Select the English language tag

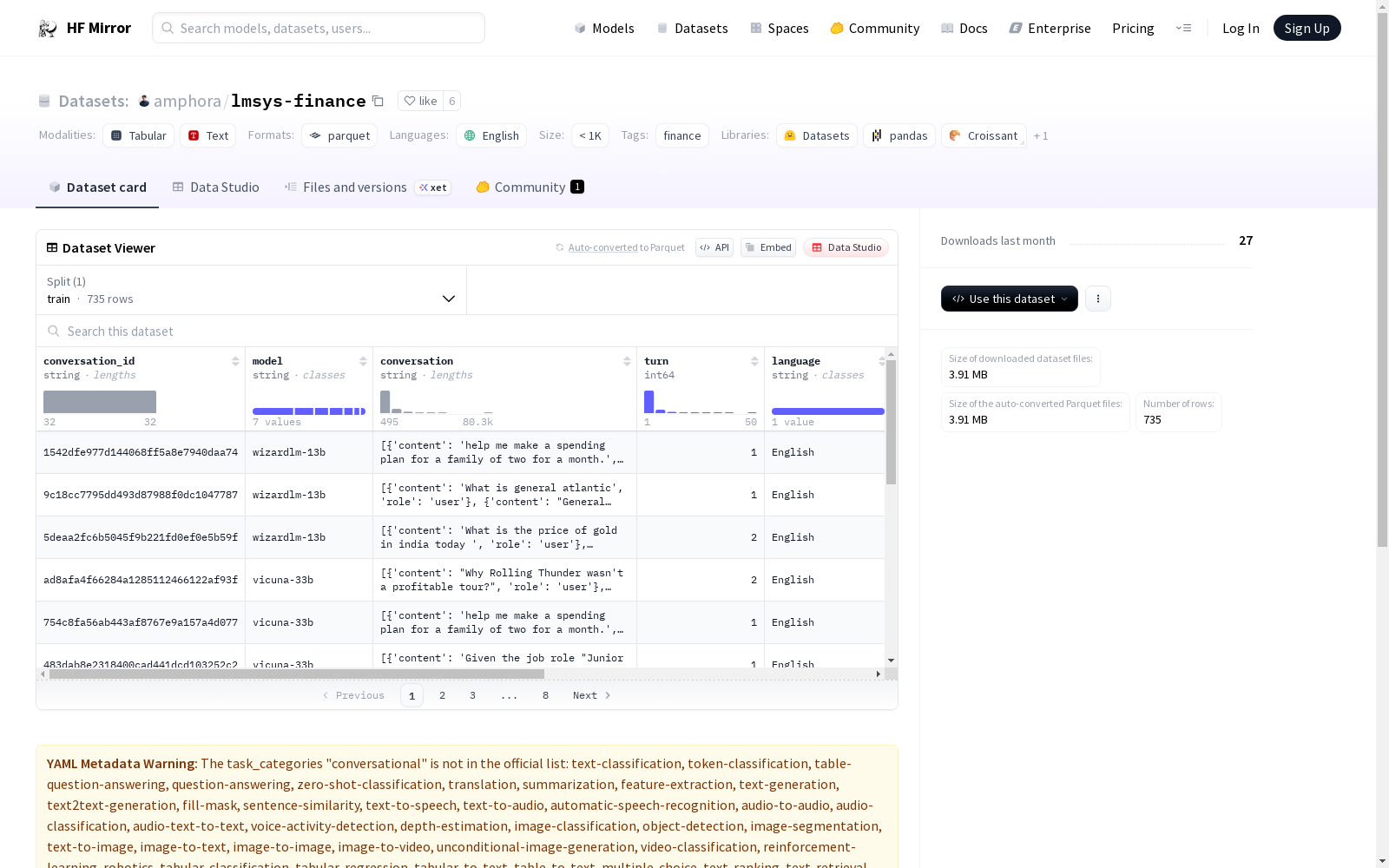click(491, 135)
